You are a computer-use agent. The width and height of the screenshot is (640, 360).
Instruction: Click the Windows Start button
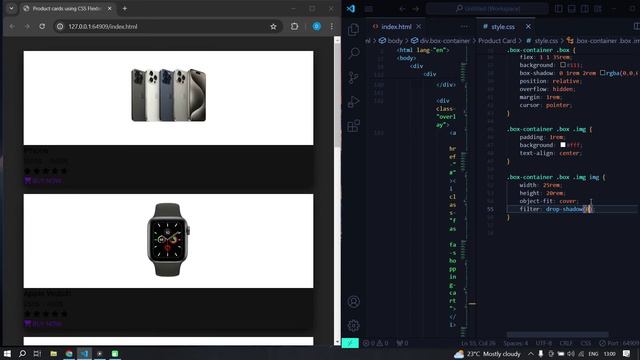point(7,353)
